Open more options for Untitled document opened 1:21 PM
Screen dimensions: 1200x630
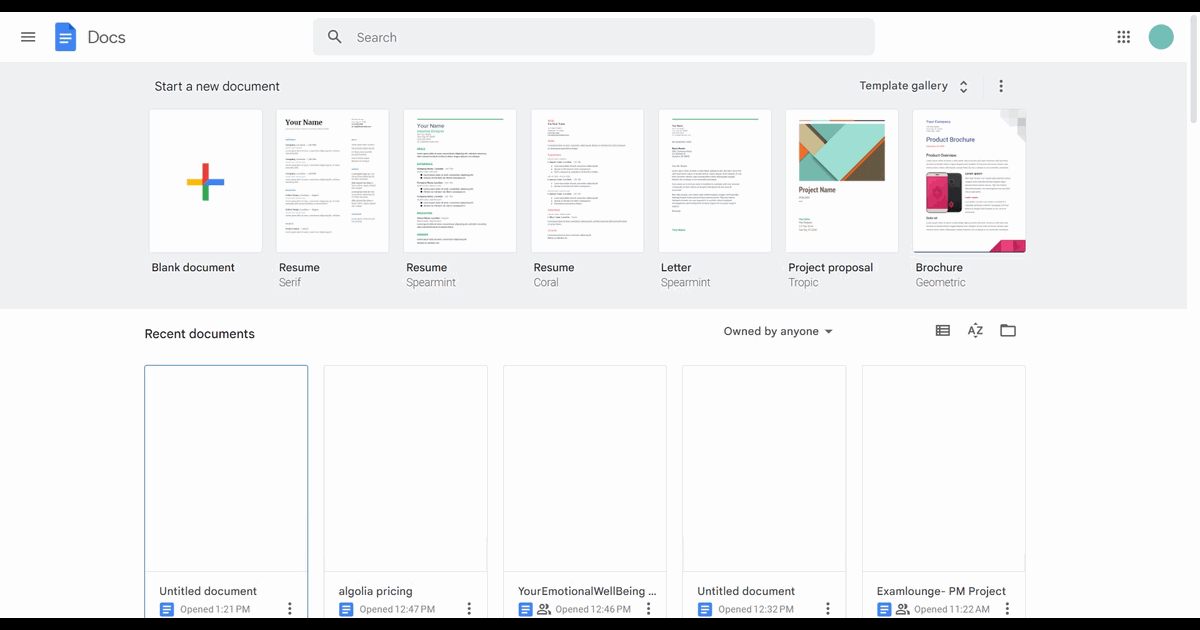point(290,608)
